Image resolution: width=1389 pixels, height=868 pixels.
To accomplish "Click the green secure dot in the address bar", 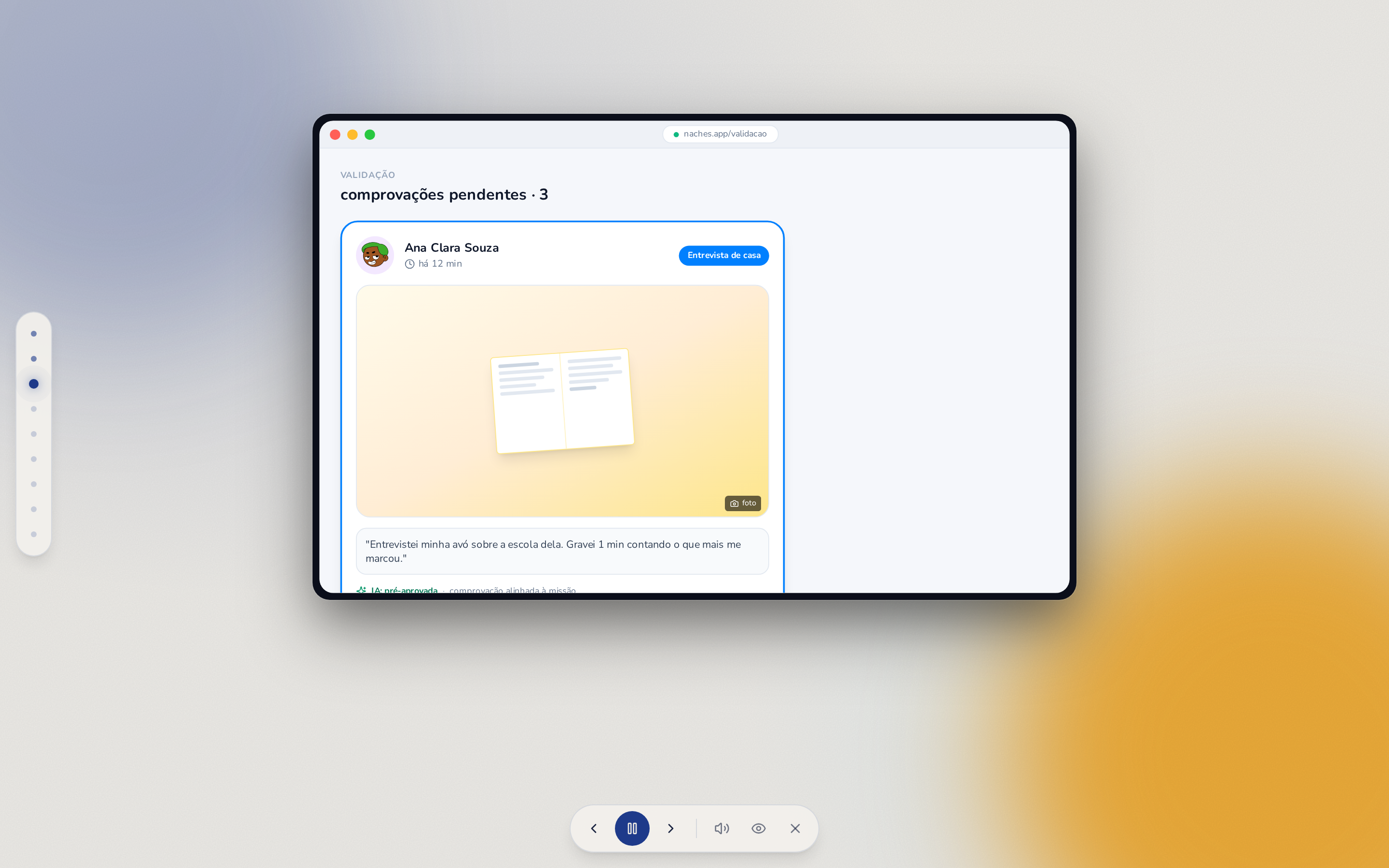I will click(676, 135).
